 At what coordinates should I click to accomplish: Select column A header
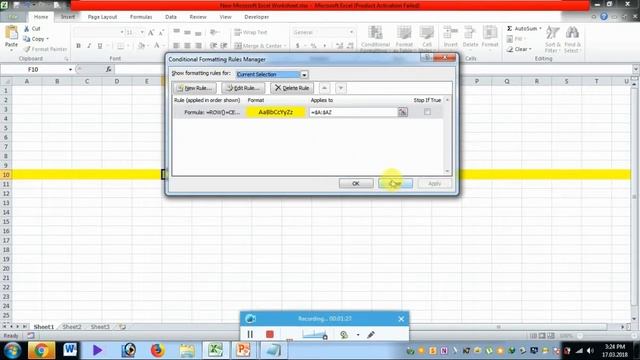[x=27, y=81]
